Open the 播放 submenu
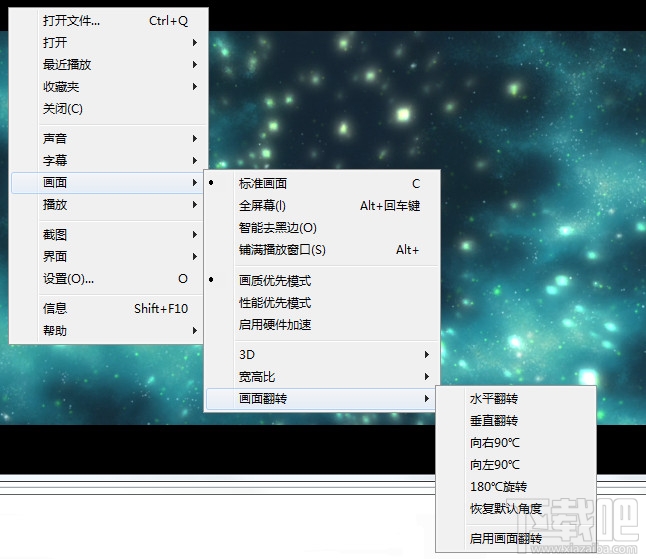The height and width of the screenshot is (559, 646). click(108, 205)
